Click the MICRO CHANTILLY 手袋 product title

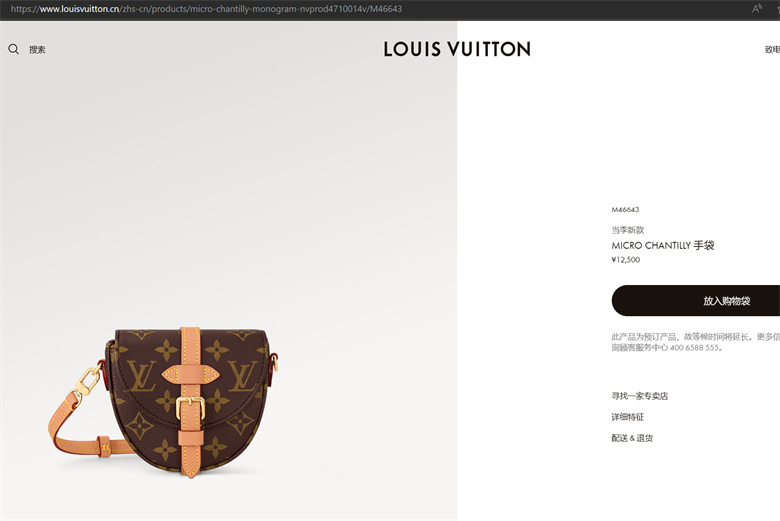[663, 245]
